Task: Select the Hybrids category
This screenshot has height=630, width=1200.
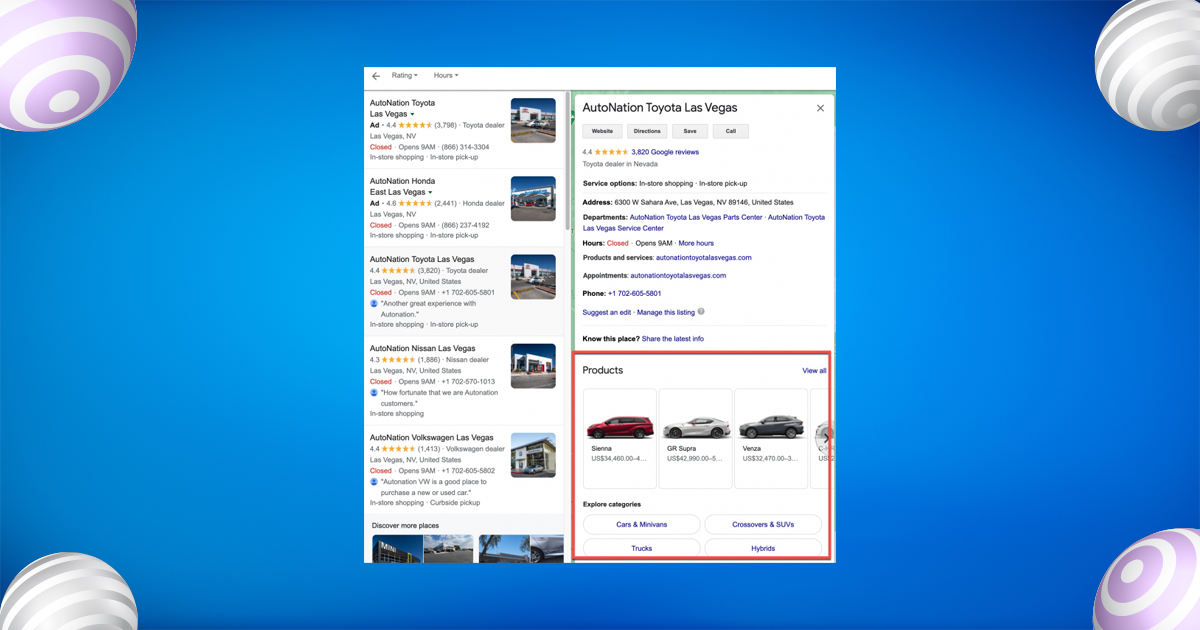Action: [763, 548]
